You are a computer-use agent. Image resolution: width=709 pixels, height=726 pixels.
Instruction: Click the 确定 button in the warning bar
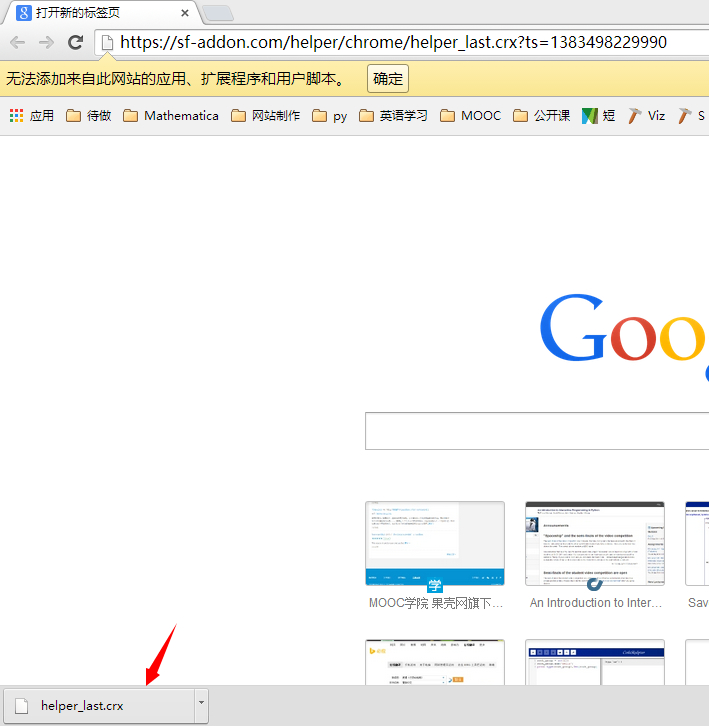click(x=388, y=79)
